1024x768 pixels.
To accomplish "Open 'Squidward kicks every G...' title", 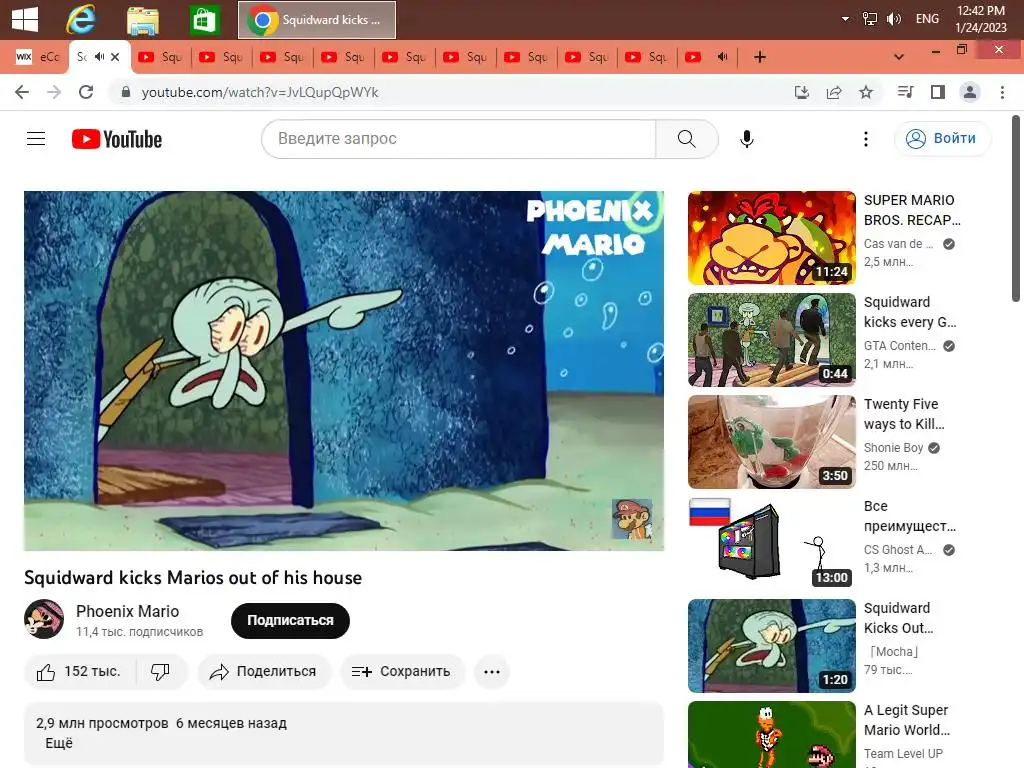I will 910,312.
